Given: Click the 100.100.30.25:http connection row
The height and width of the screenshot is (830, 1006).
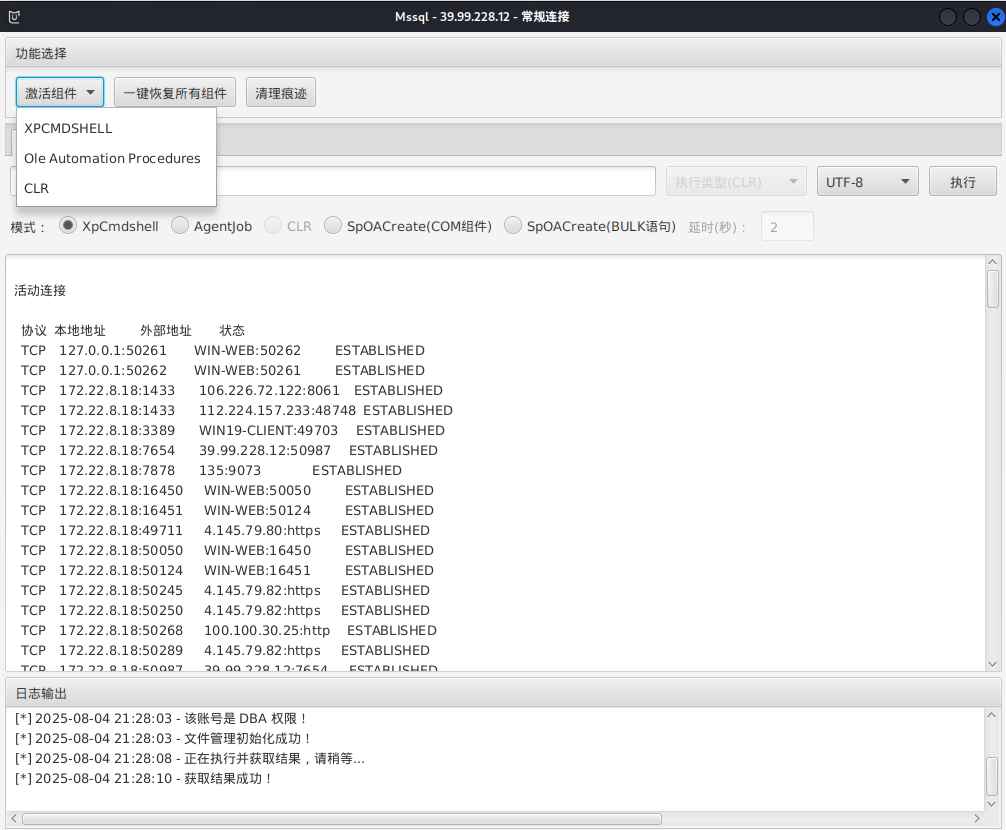Looking at the screenshot, I should (228, 631).
